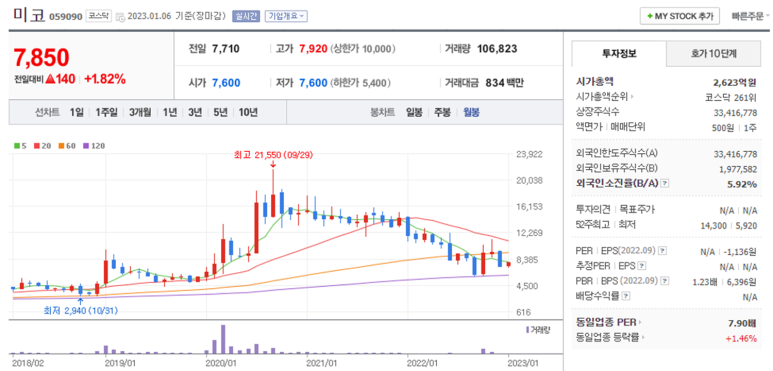This screenshot has width=773, height=371.
Task: Expand the 기업개요 dropdown
Action: point(286,16)
